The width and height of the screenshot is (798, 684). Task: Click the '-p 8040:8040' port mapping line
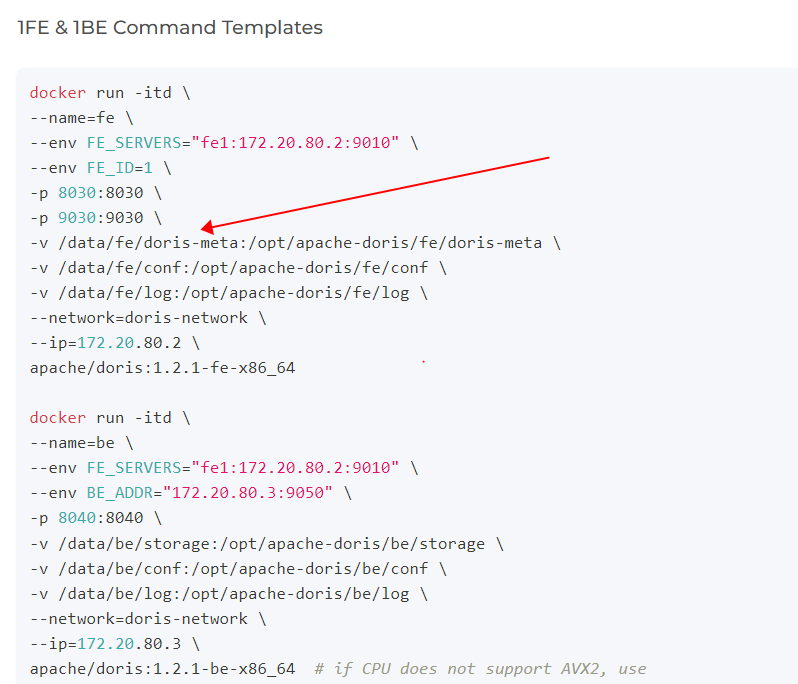(x=96, y=518)
